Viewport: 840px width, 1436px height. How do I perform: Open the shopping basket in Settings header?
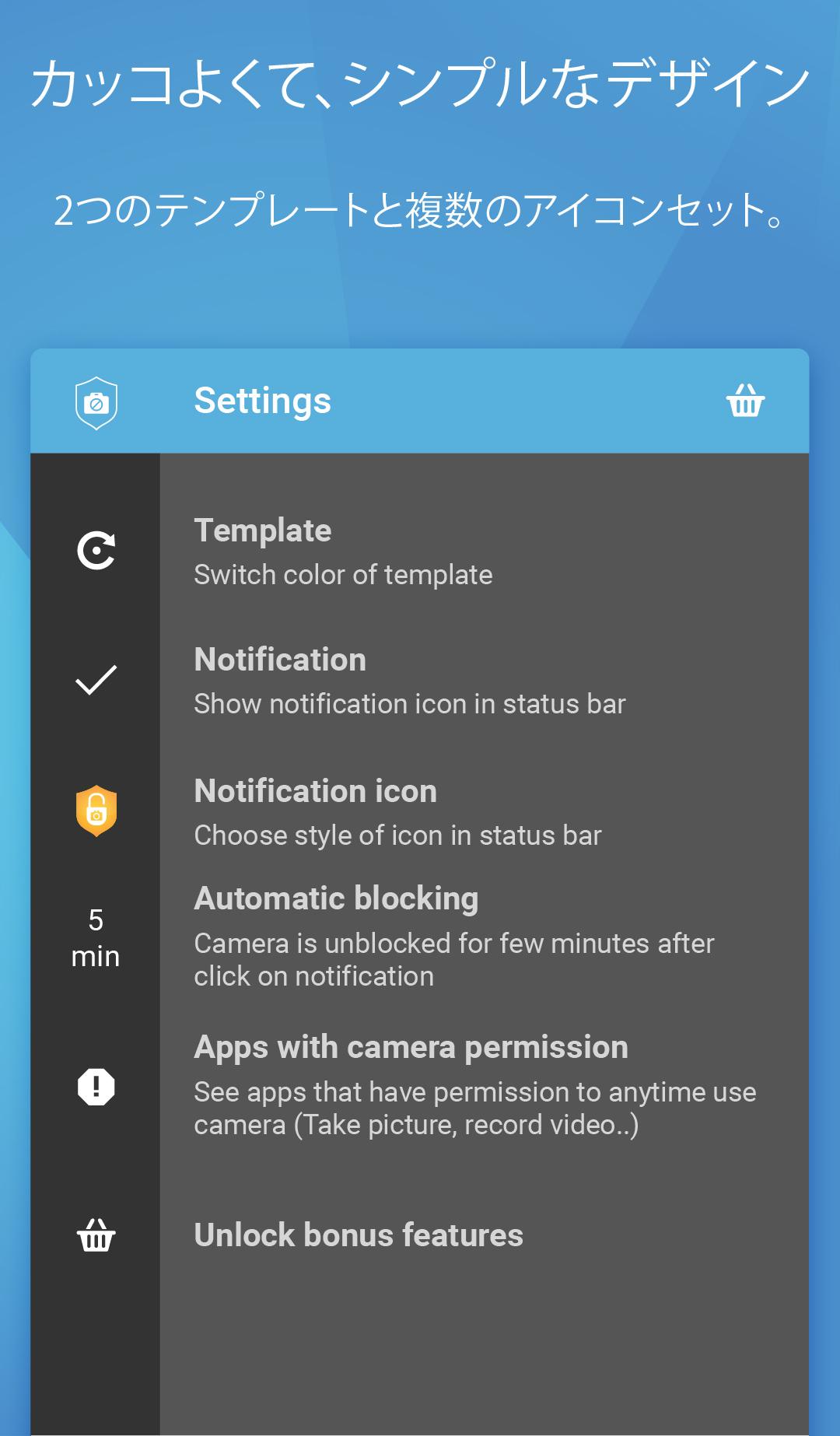pyautogui.click(x=745, y=401)
